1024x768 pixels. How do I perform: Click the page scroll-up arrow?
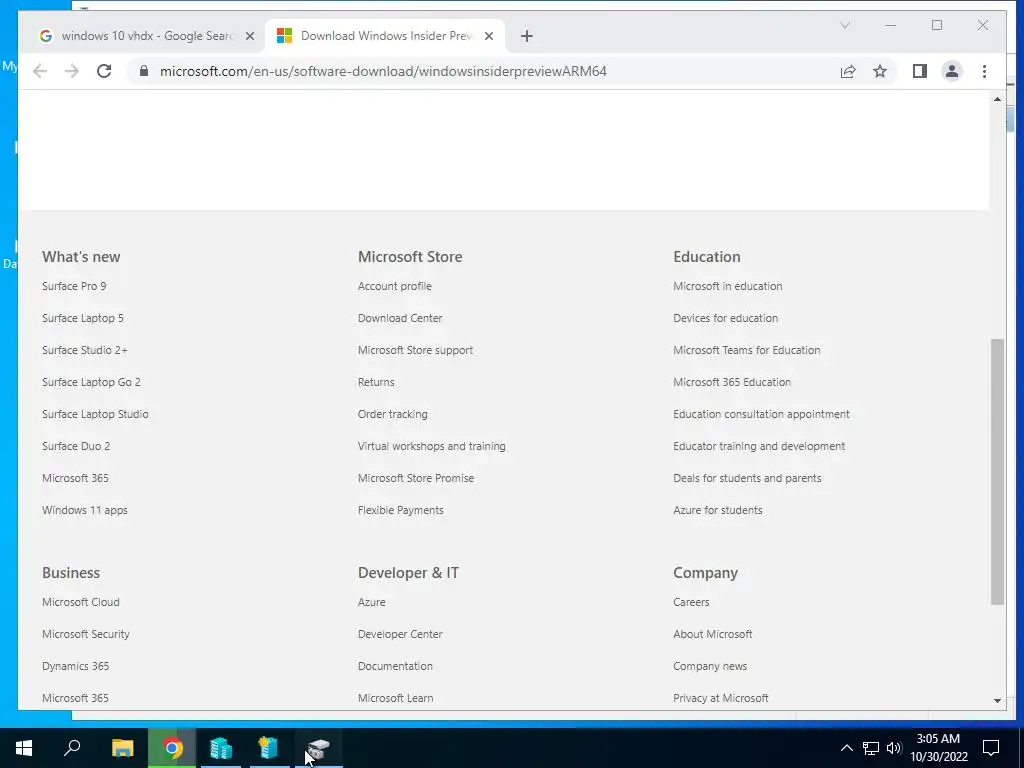pos(997,99)
